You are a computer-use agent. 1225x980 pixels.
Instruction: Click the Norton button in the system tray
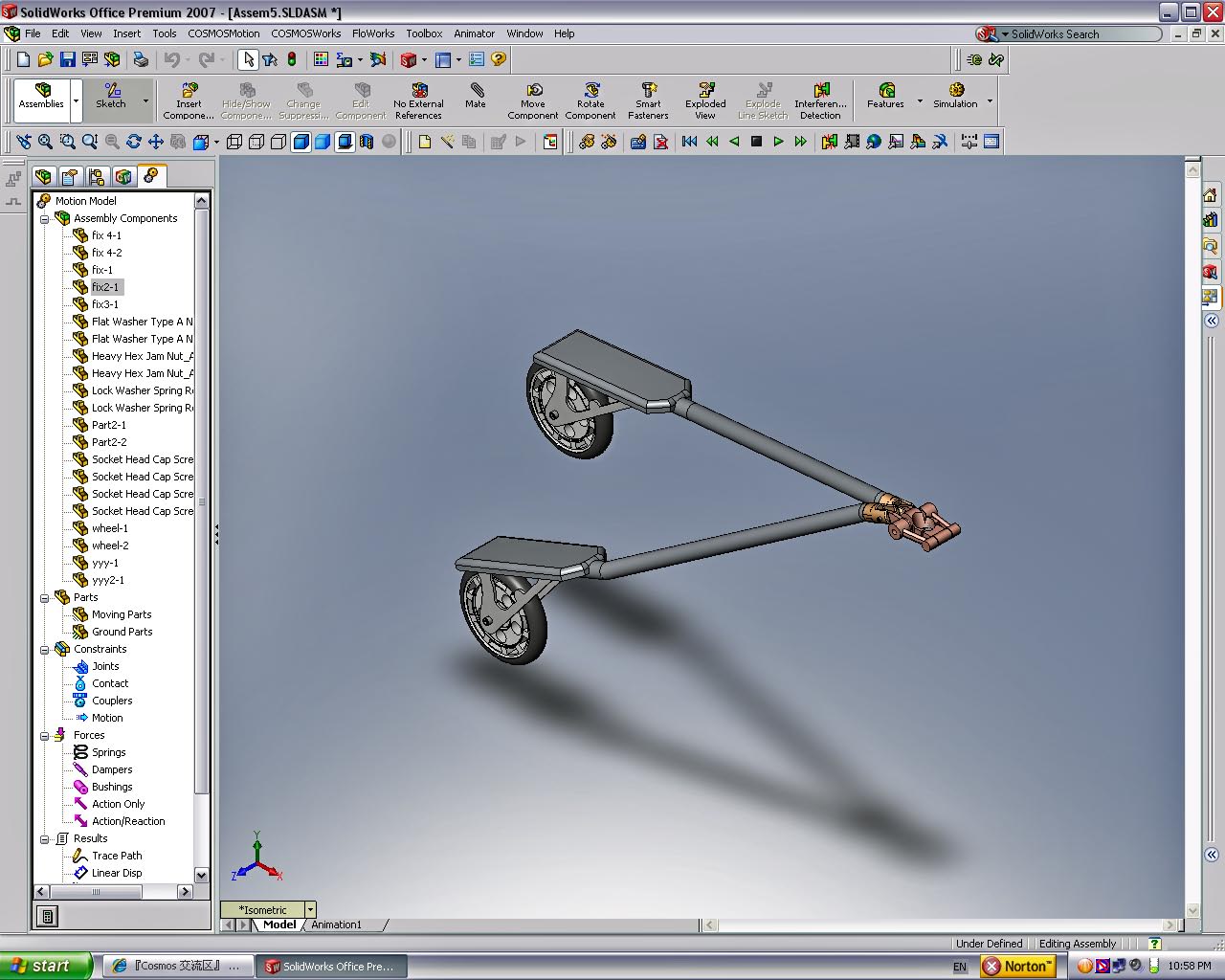(x=1018, y=967)
